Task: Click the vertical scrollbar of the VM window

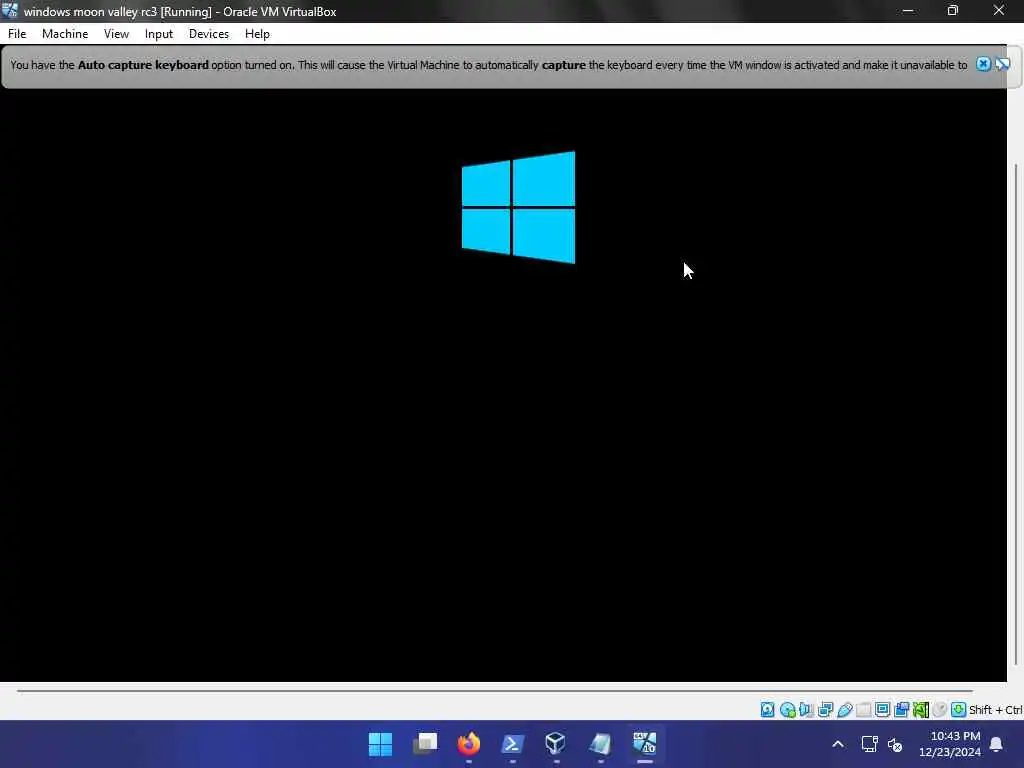Action: 1016,415
